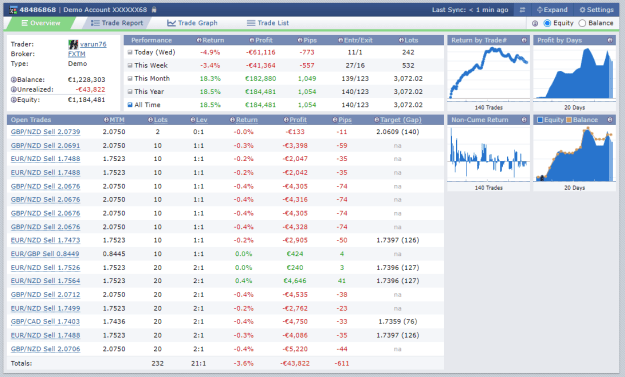The height and width of the screenshot is (377, 625).
Task: Open trade EUR/NZD Sell 1.7564
Action: tap(45, 281)
